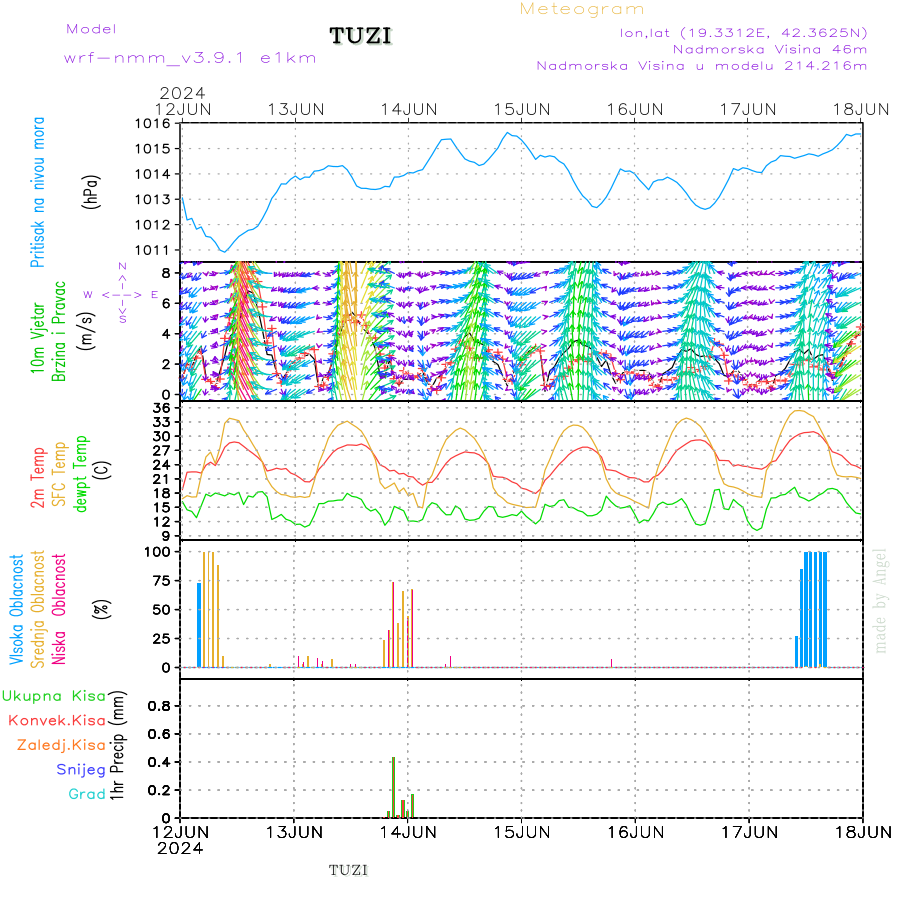Click the '(%)' unit label
This screenshot has height=900, width=900.
pos(101,609)
